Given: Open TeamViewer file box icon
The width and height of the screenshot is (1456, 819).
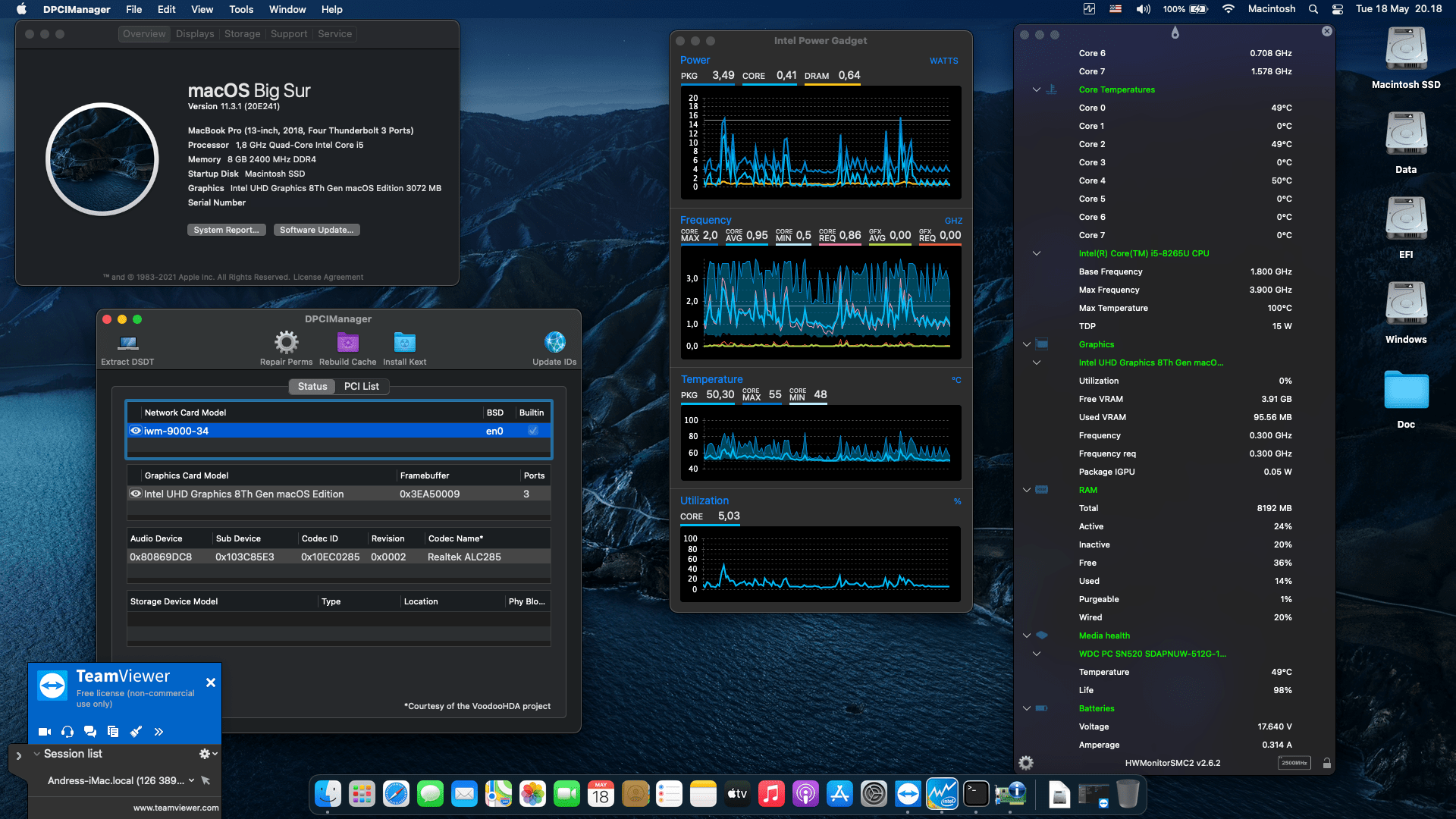Looking at the screenshot, I should click(x=113, y=732).
